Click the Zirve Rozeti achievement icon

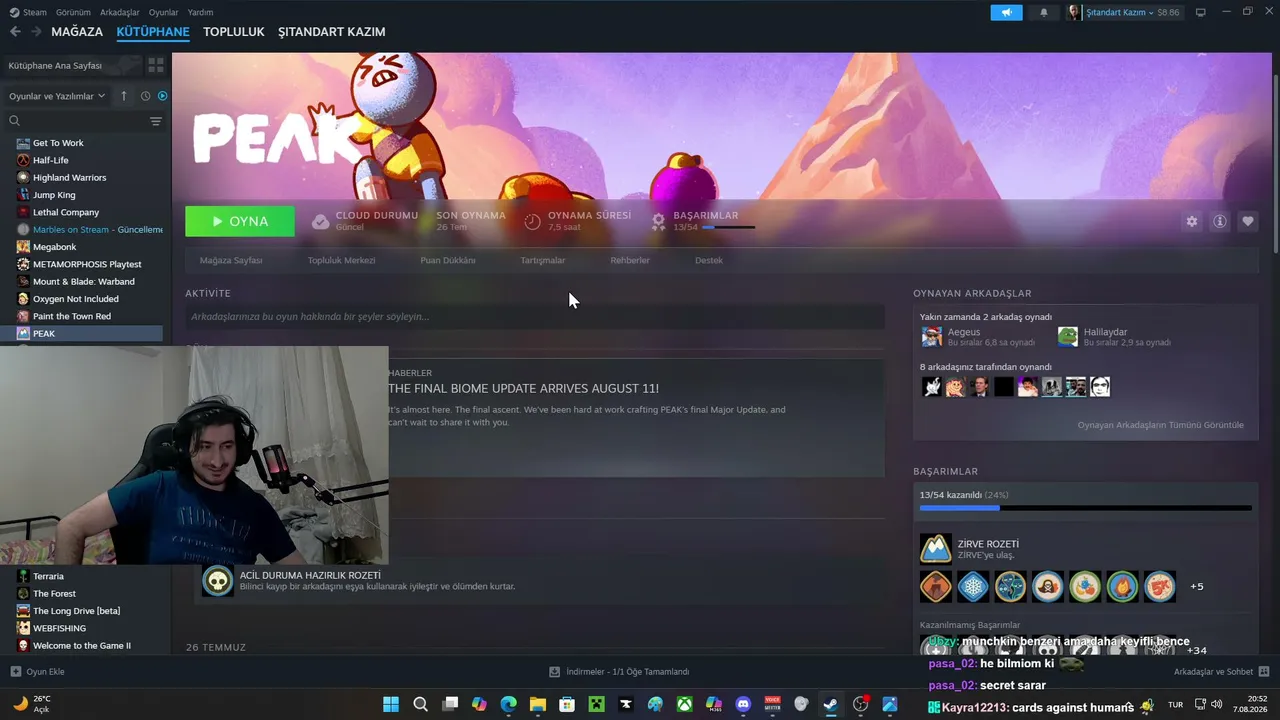936,548
